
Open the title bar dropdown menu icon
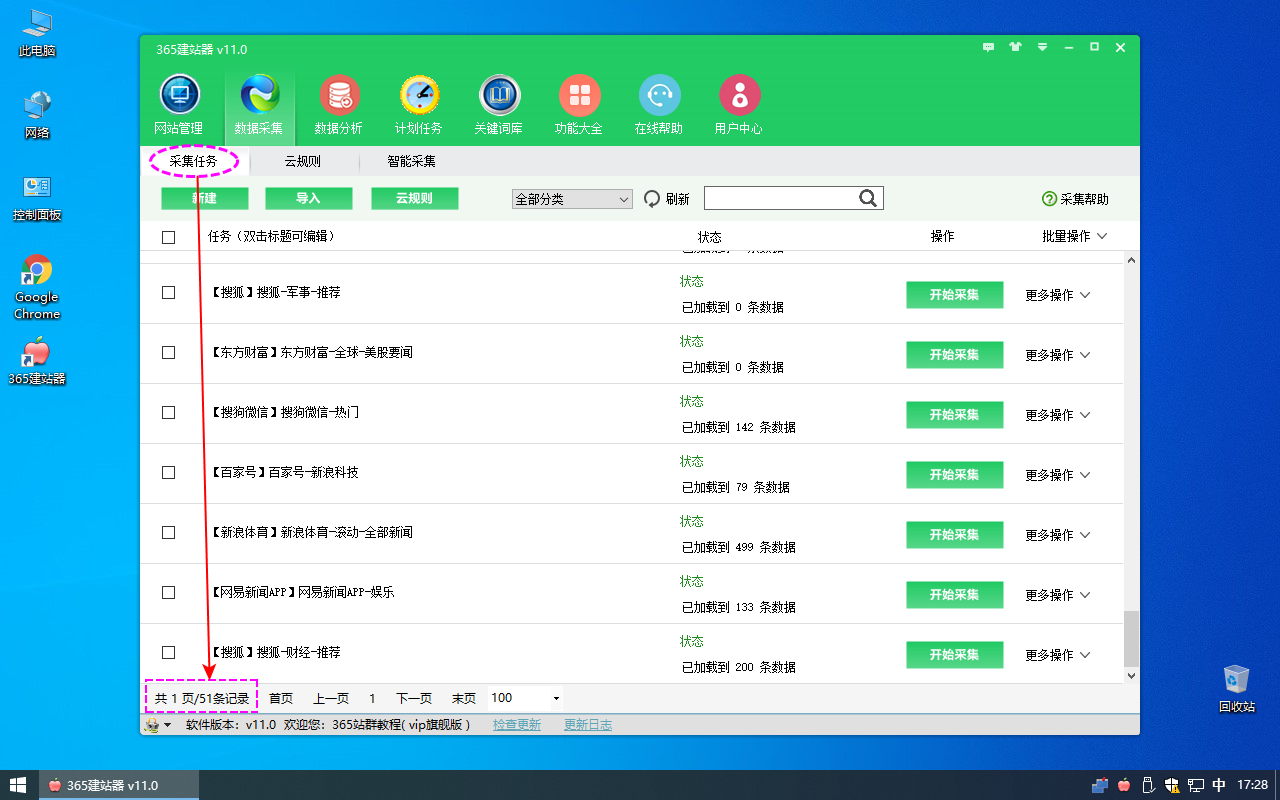click(1043, 47)
